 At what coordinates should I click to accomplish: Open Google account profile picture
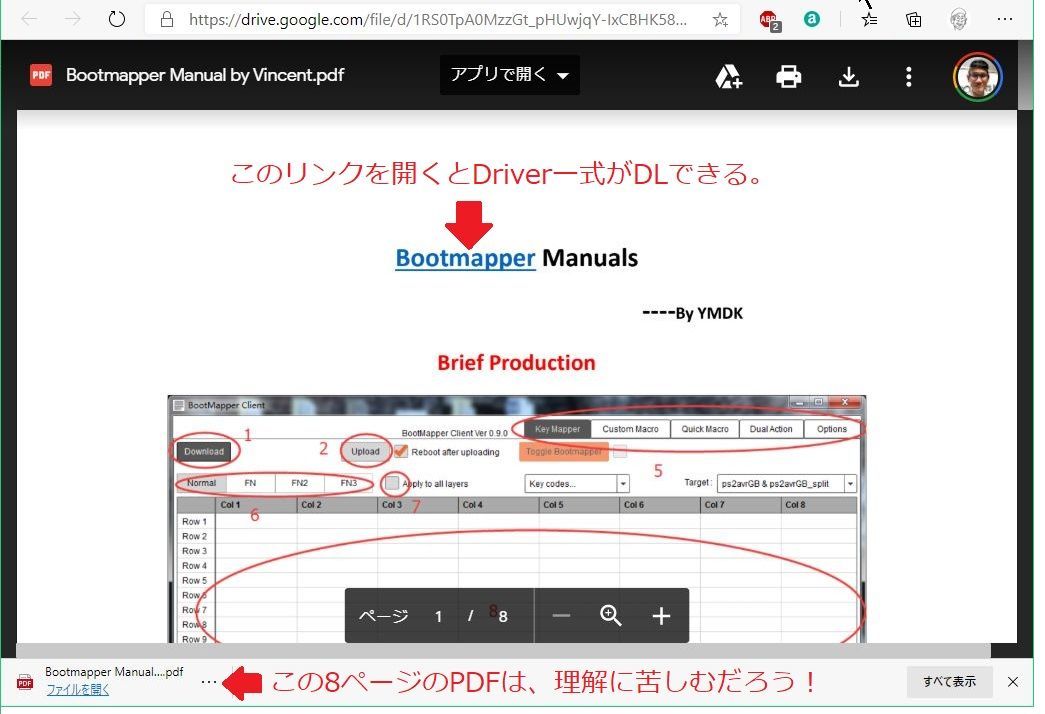(x=978, y=77)
